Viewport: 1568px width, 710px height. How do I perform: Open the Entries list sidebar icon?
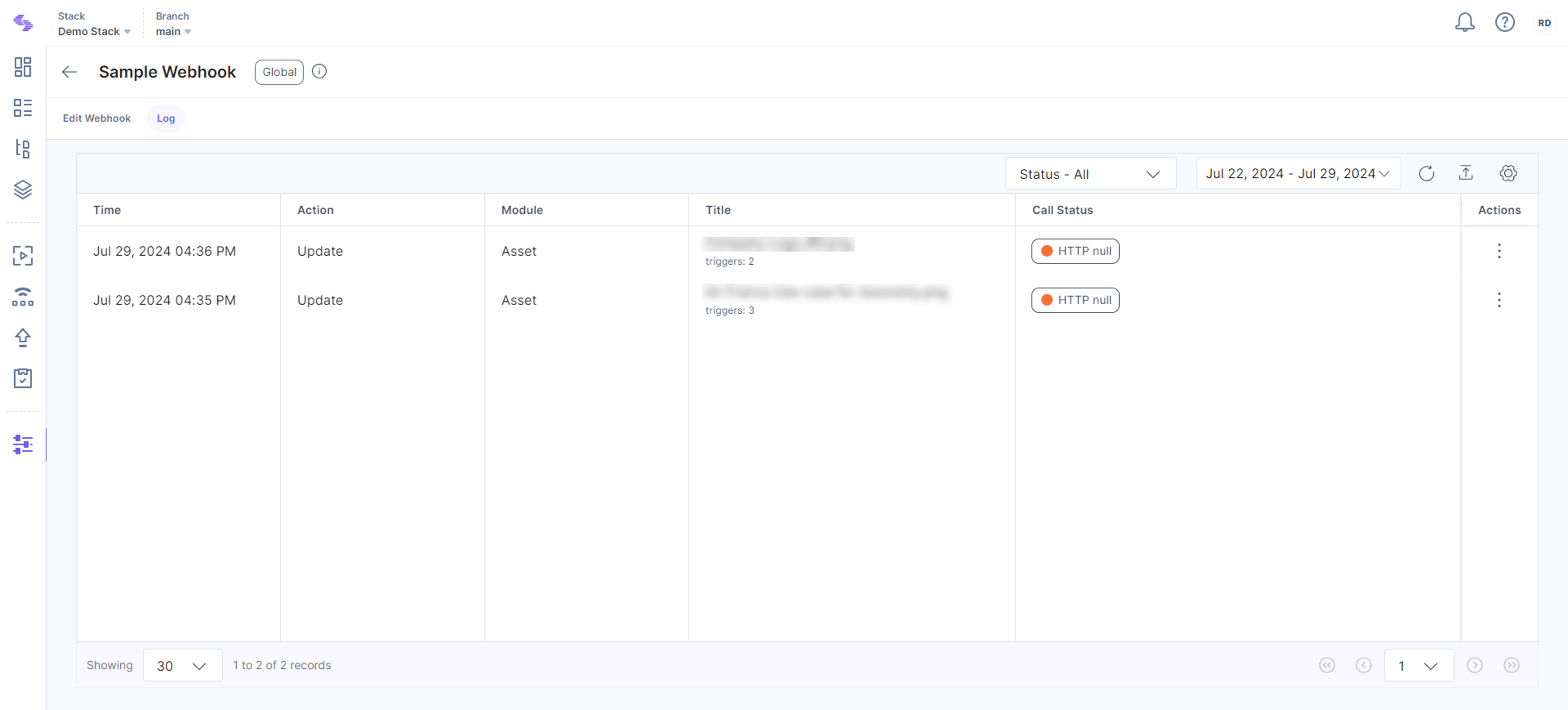22,108
